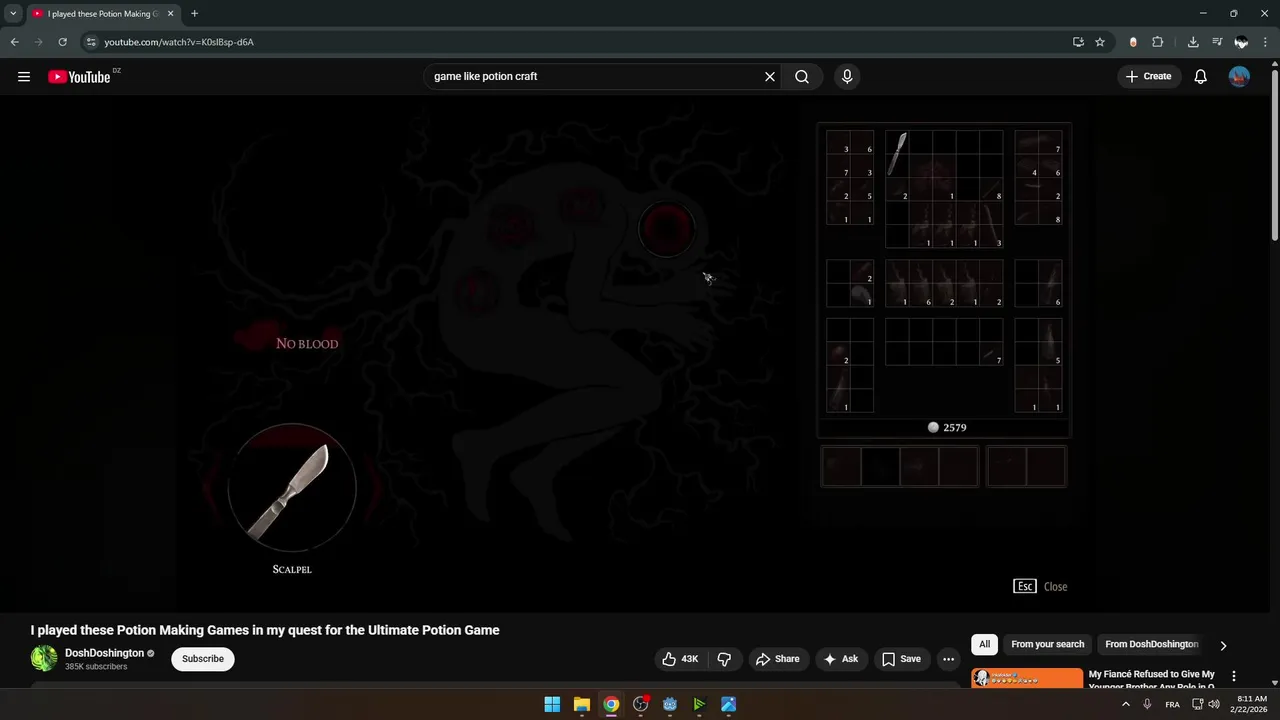Click the Create button
This screenshot has height=720, width=1280.
[x=1148, y=76]
